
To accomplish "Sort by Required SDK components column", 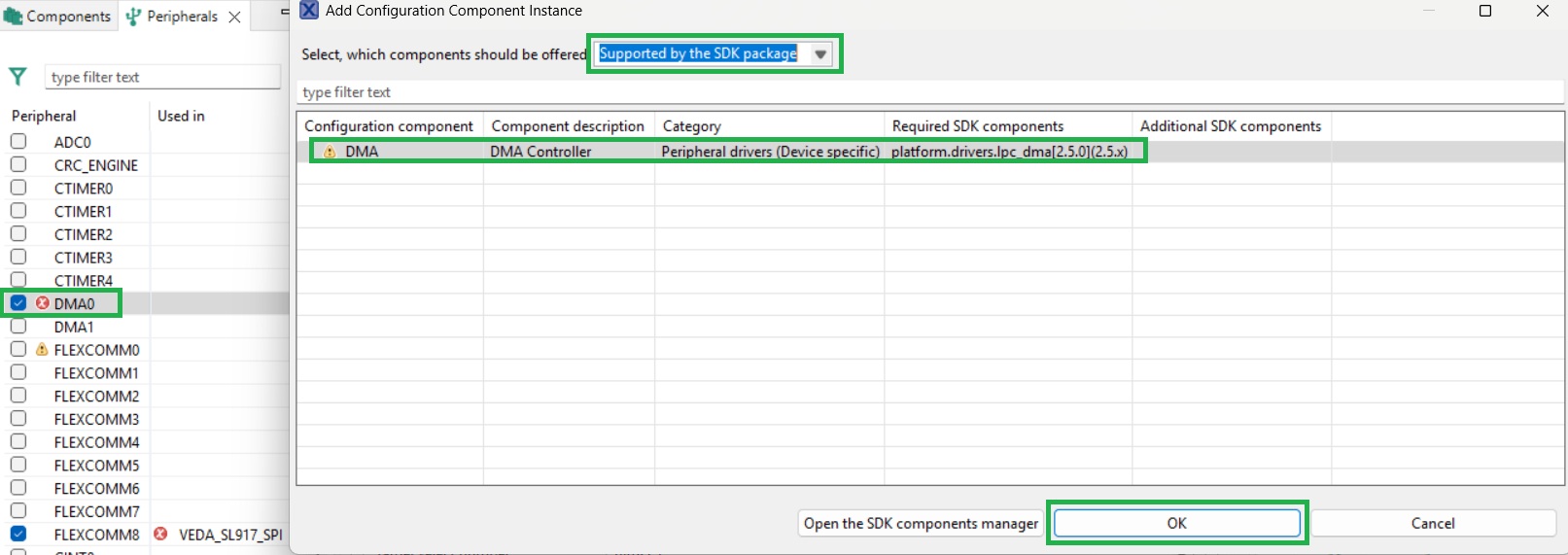I will (x=1008, y=126).
